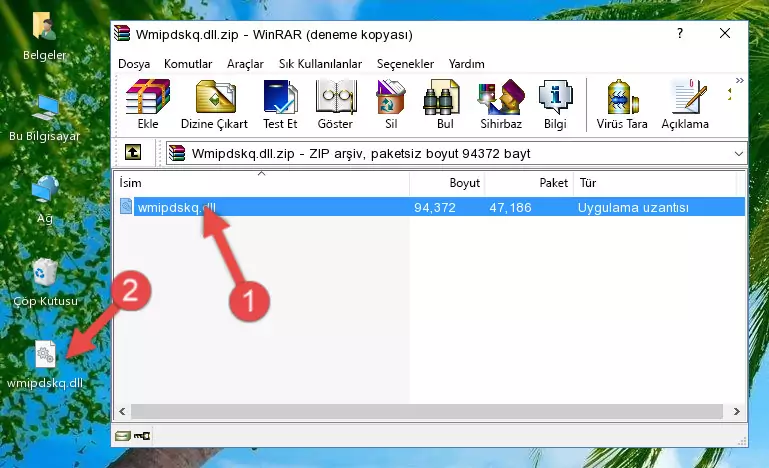Go up one folder level

coord(133,153)
